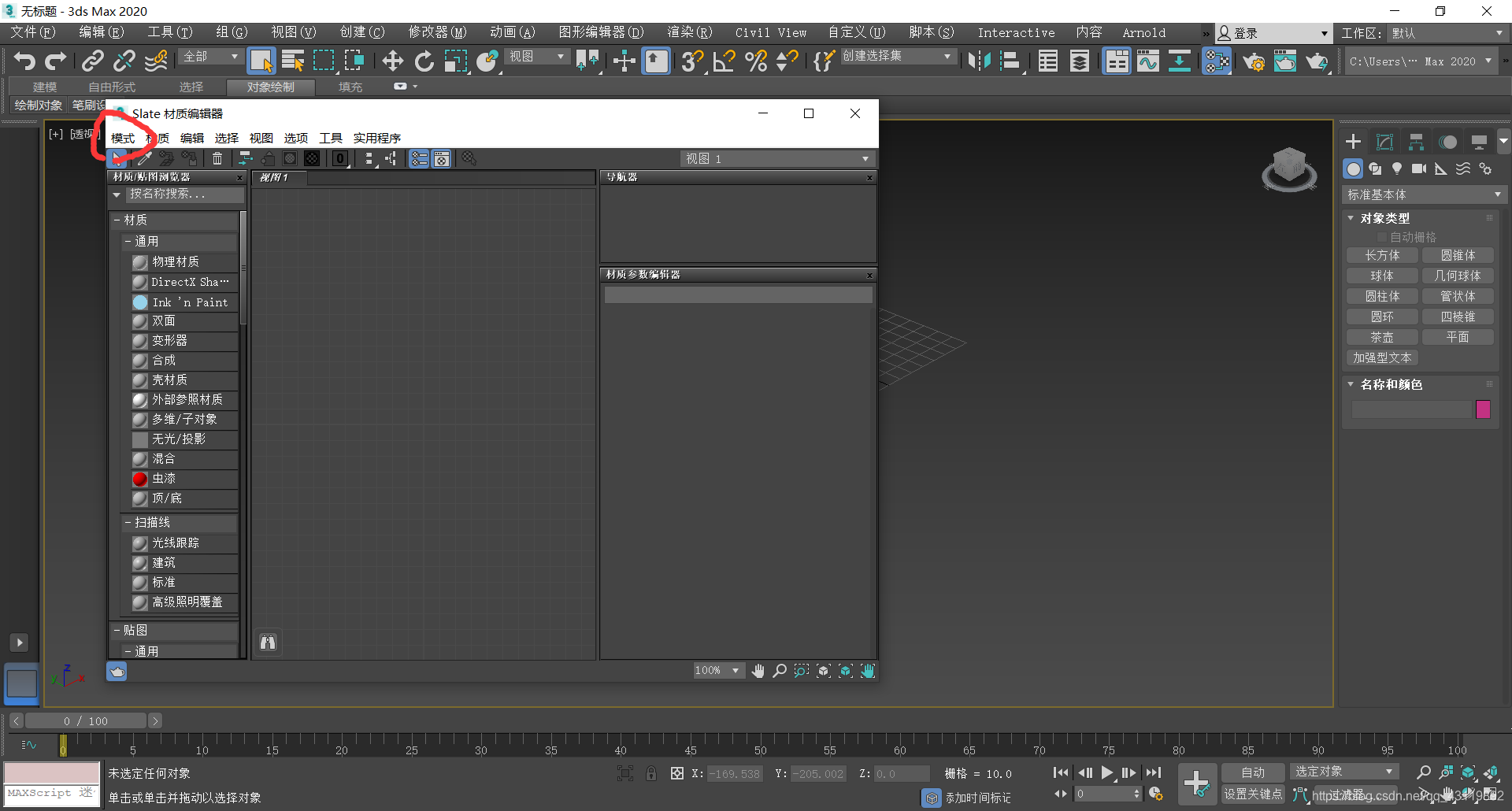This screenshot has width=1512, height=811.
Task: Toggle Percent Snap icon
Action: tap(756, 61)
